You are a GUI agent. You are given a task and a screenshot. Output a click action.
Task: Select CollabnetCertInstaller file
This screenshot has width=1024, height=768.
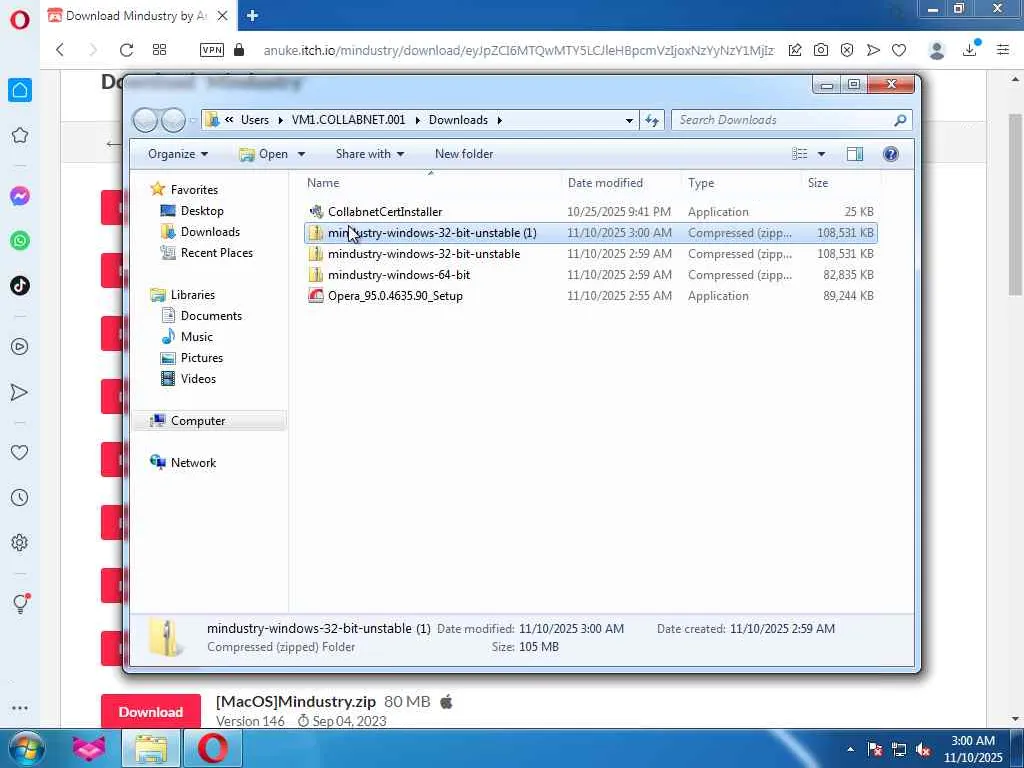[590, 212]
